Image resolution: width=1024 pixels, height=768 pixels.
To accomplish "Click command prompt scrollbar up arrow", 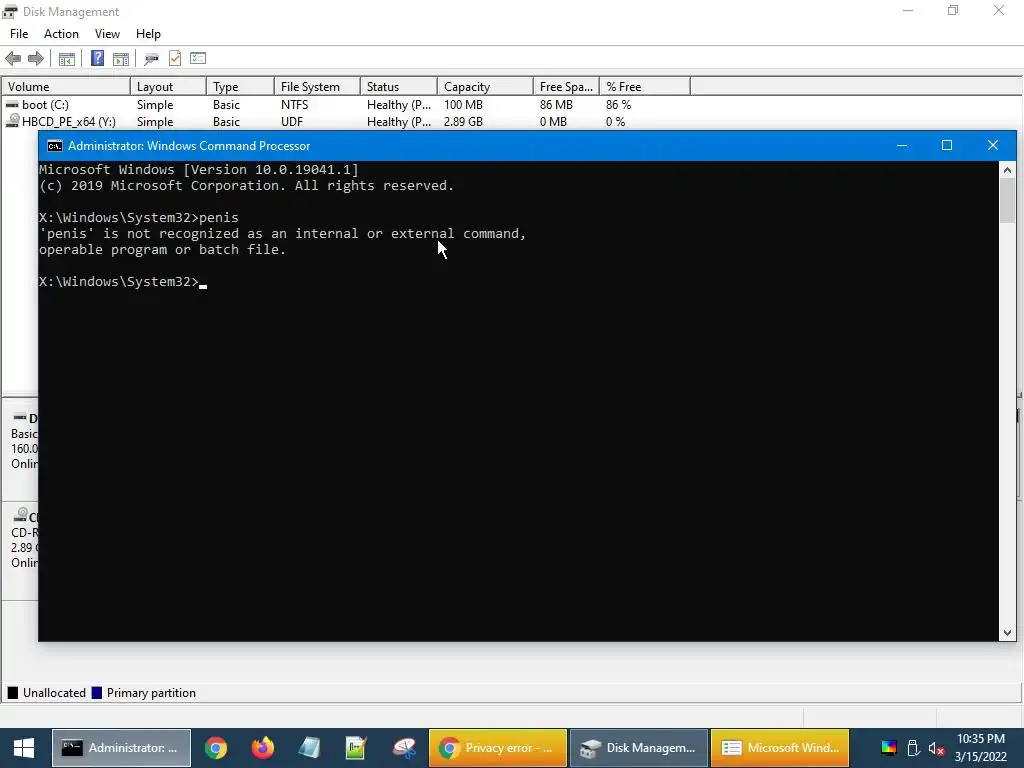I will [1007, 170].
